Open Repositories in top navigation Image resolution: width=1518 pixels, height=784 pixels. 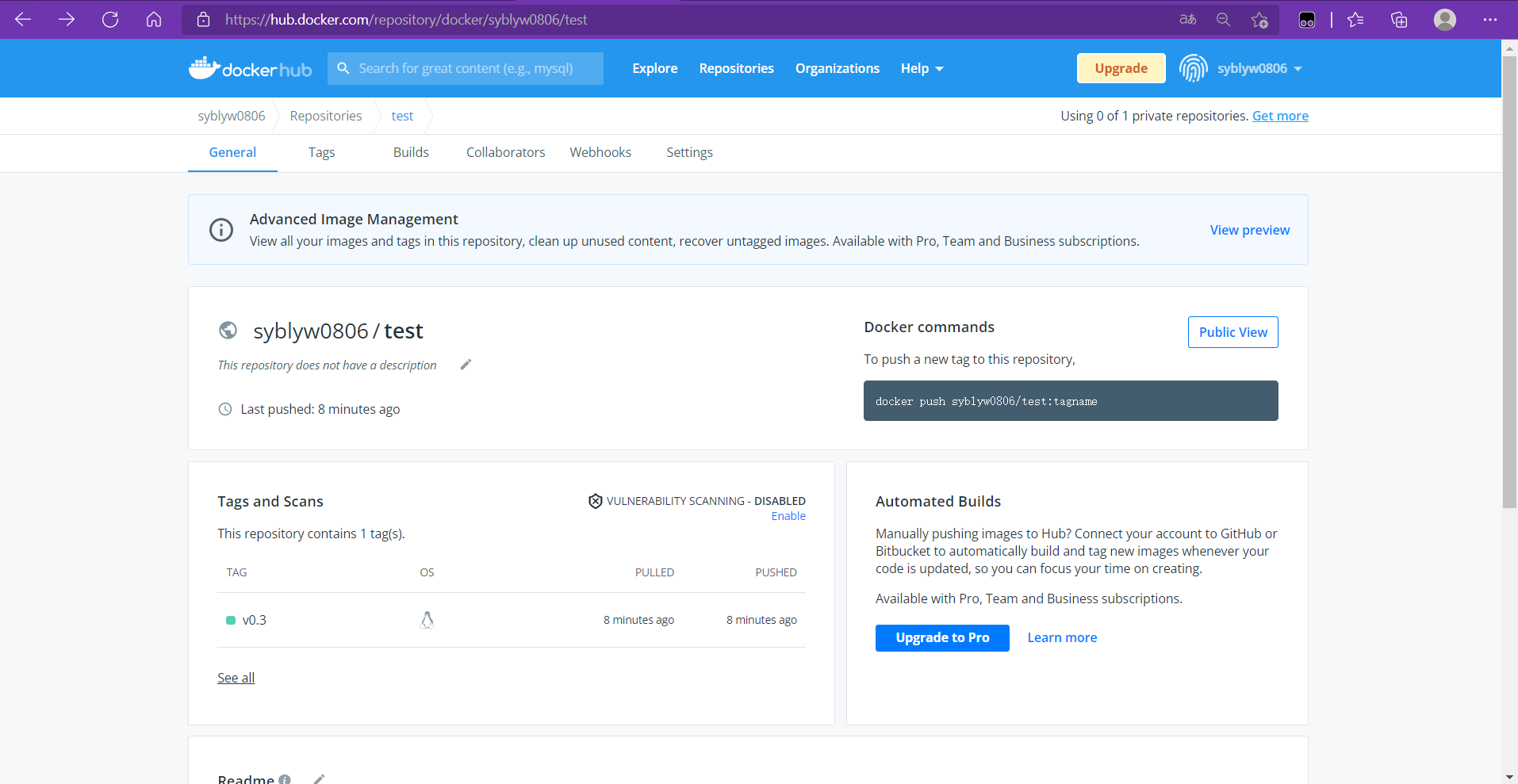736,68
